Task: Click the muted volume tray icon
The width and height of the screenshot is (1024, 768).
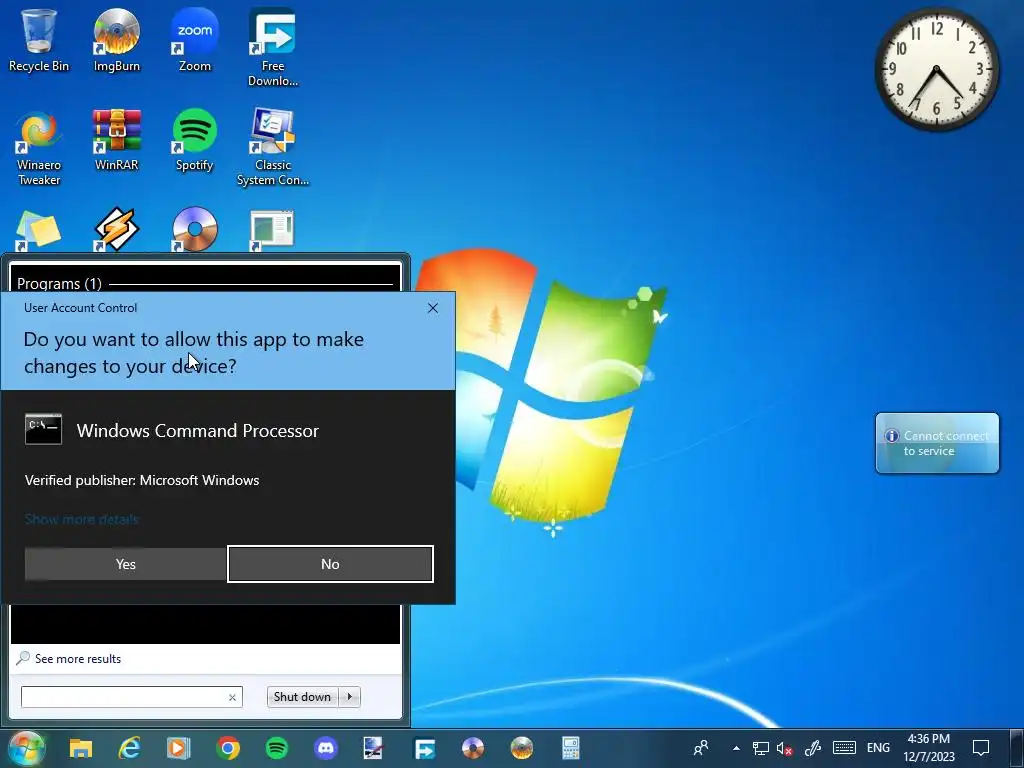Action: click(784, 748)
